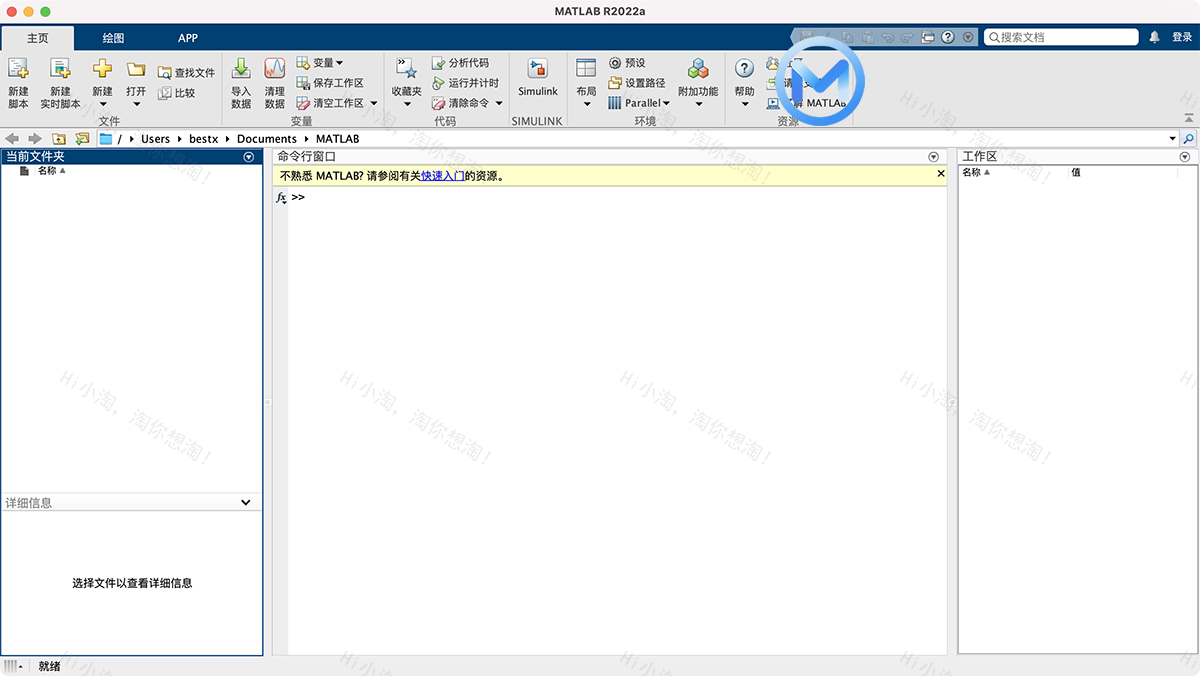Open the APP ribbon tab
Viewport: 1200px width, 676px height.
[188, 37]
